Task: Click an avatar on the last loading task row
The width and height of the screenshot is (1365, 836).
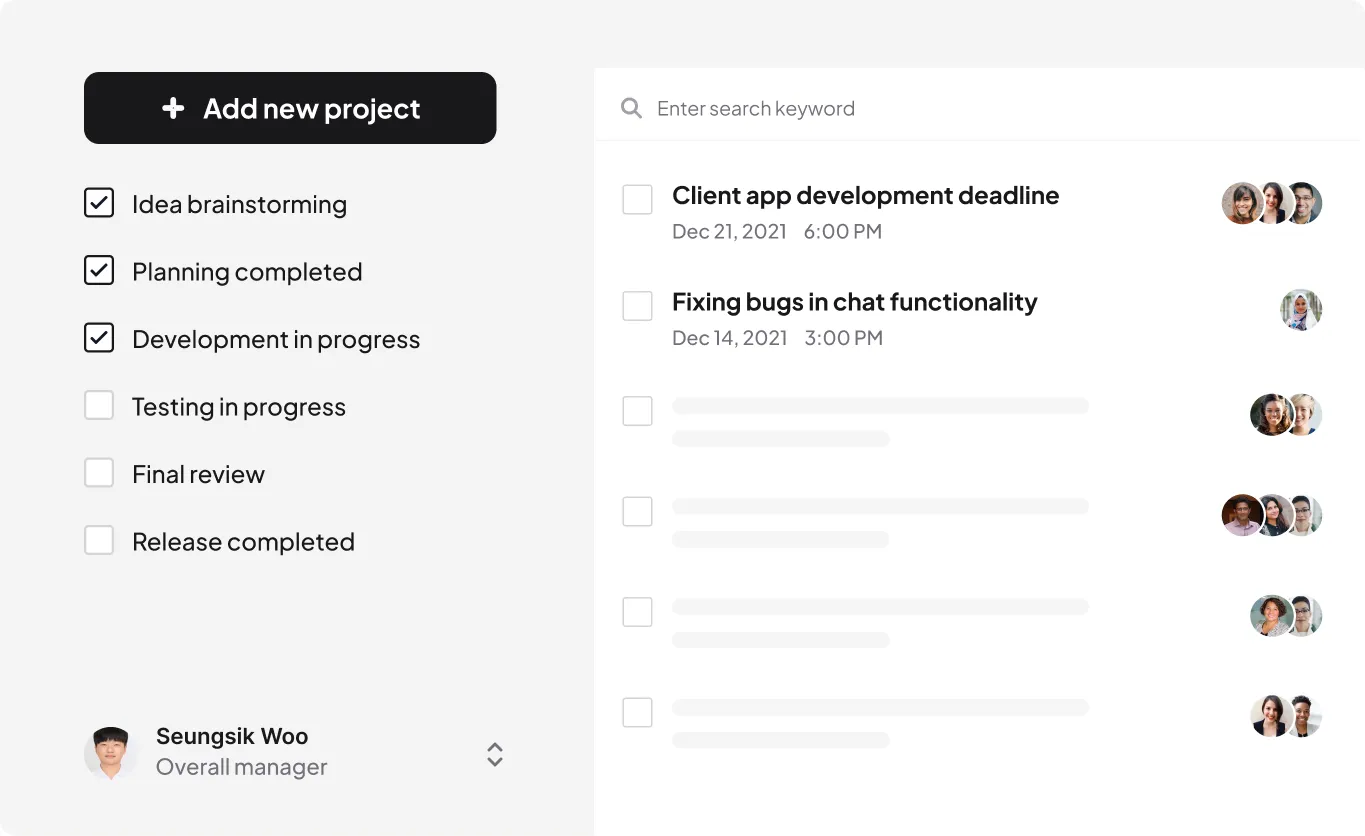Action: (1285, 716)
